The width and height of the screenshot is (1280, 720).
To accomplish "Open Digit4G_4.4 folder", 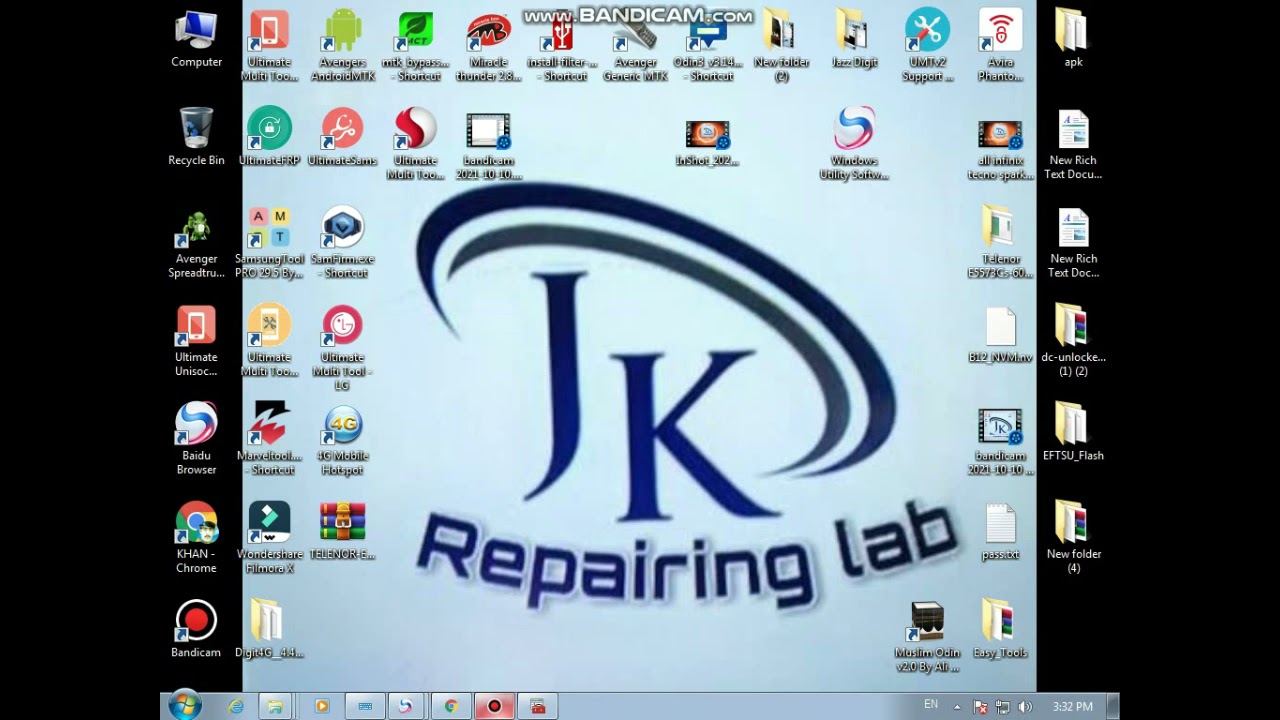I will point(269,628).
